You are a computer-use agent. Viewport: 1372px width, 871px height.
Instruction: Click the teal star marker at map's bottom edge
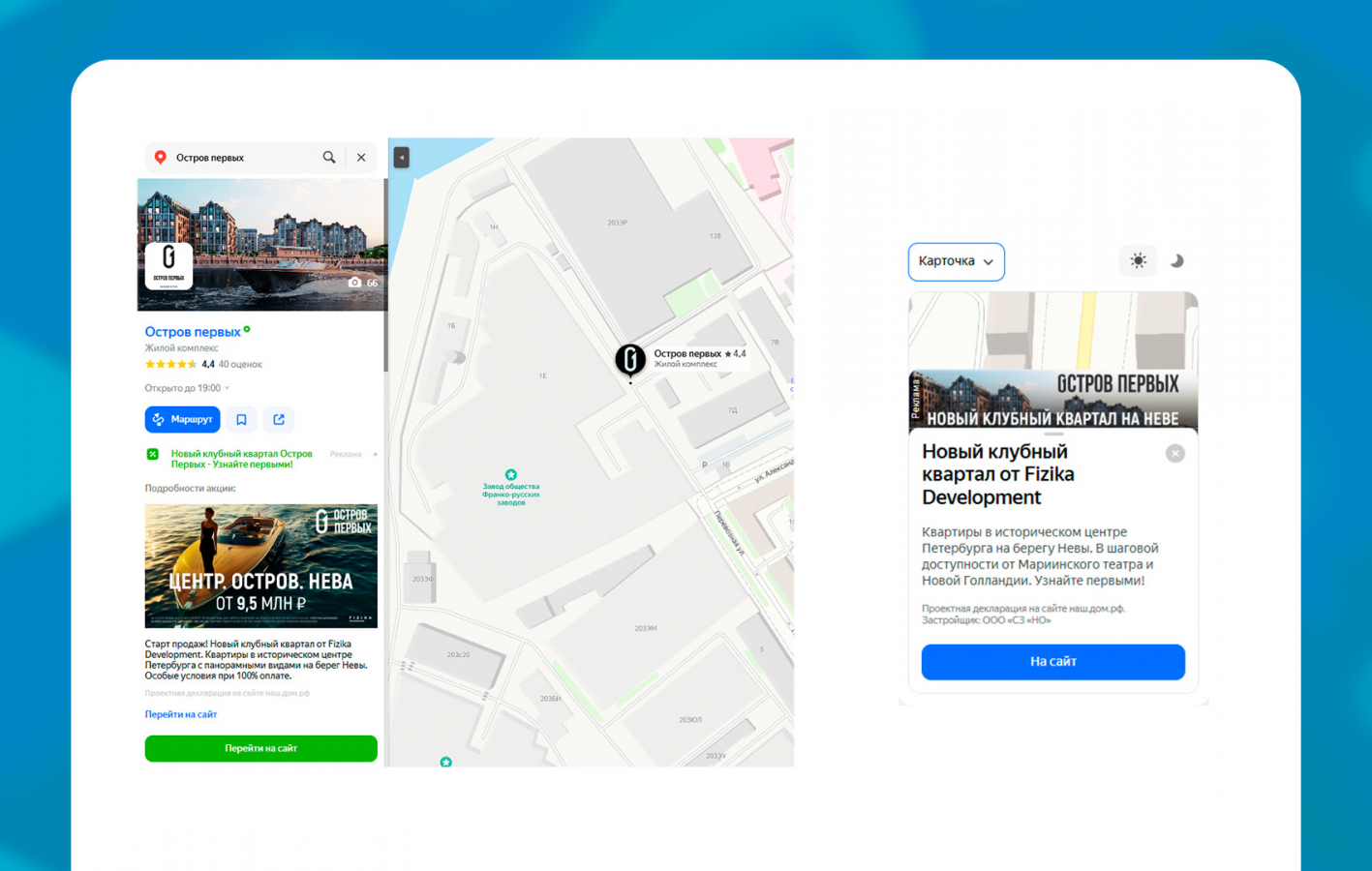pyautogui.click(x=446, y=762)
